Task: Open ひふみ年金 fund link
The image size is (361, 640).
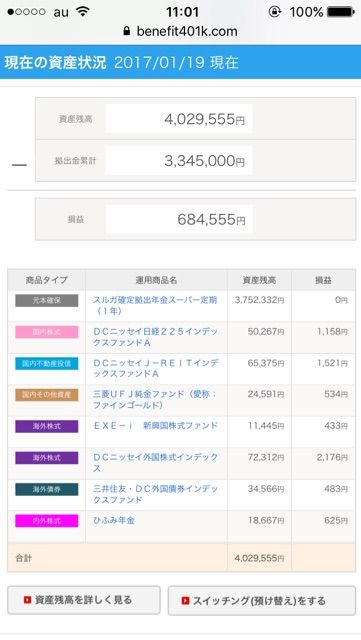Action: point(114,520)
